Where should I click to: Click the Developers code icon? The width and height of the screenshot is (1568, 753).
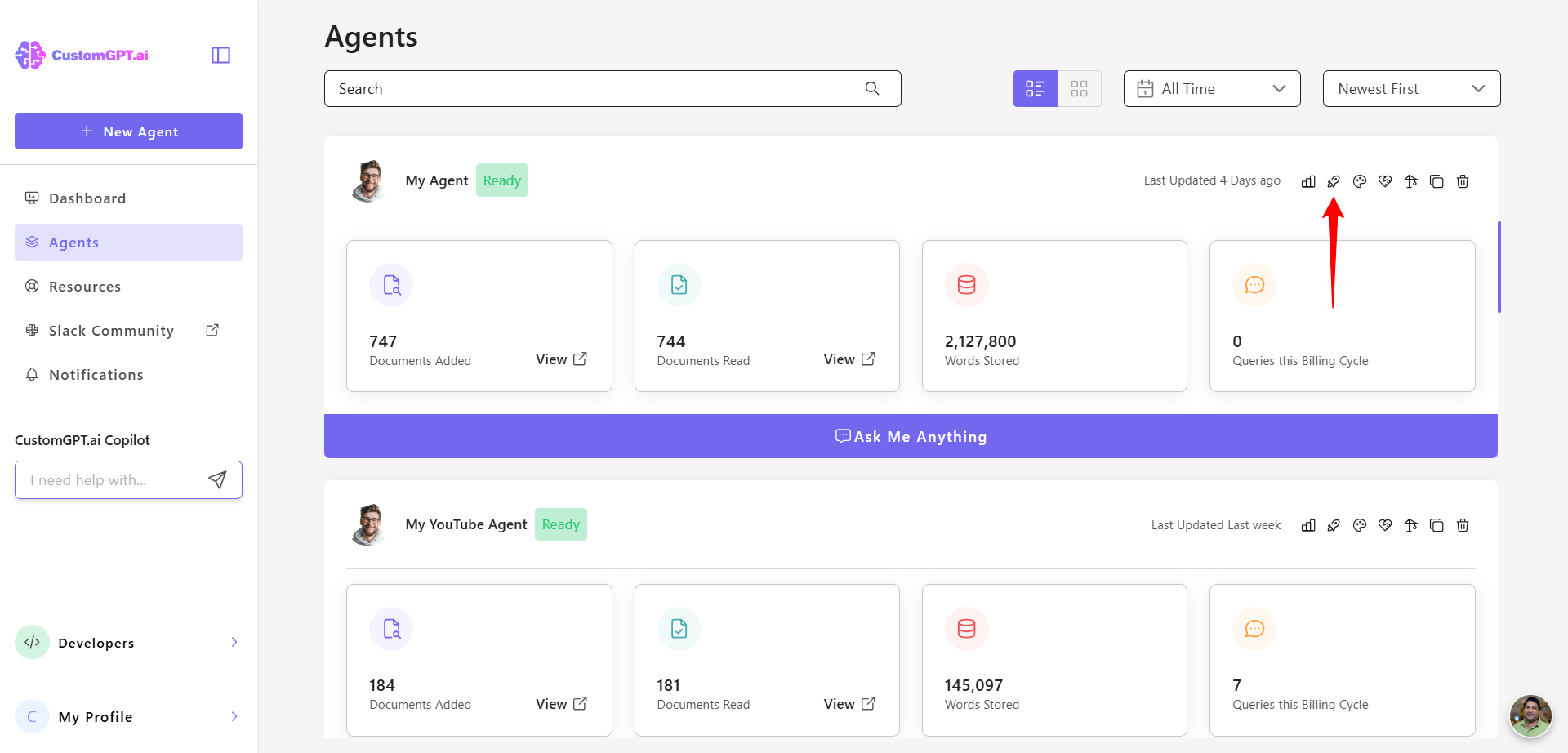pyautogui.click(x=33, y=642)
